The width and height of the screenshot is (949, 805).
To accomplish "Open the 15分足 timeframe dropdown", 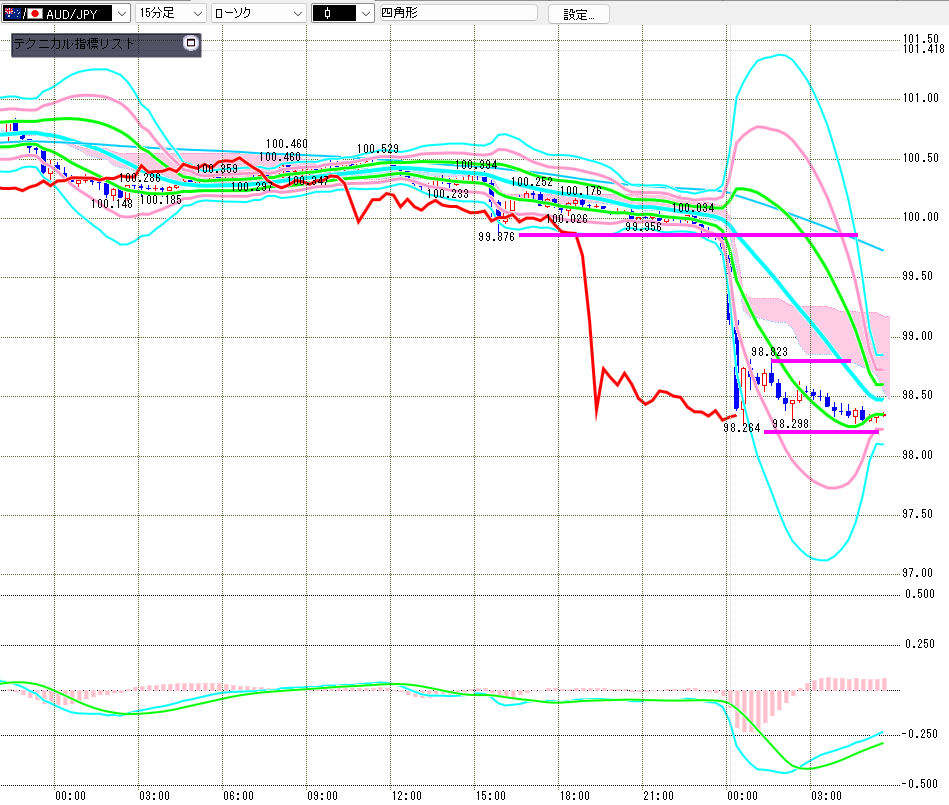I will point(197,14).
